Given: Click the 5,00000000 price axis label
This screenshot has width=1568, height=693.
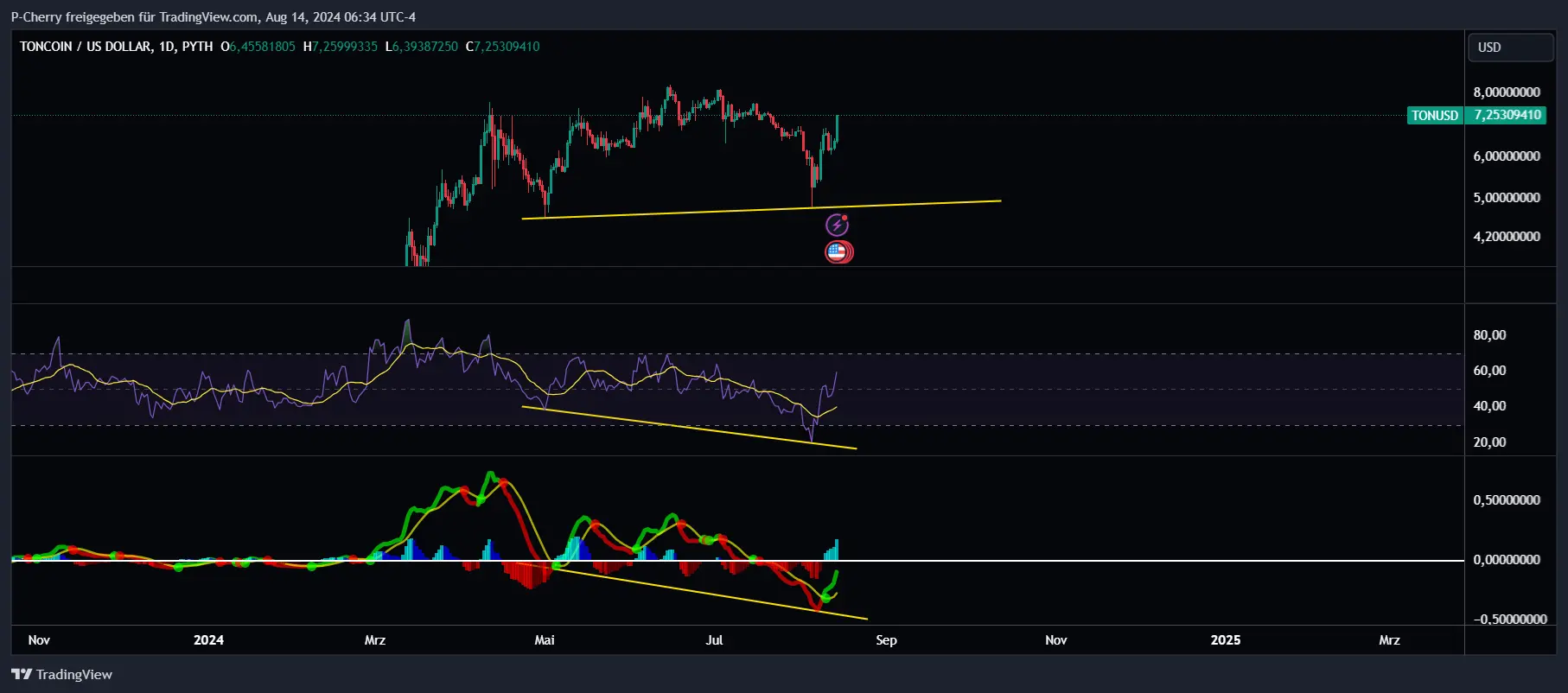Looking at the screenshot, I should [1507, 198].
